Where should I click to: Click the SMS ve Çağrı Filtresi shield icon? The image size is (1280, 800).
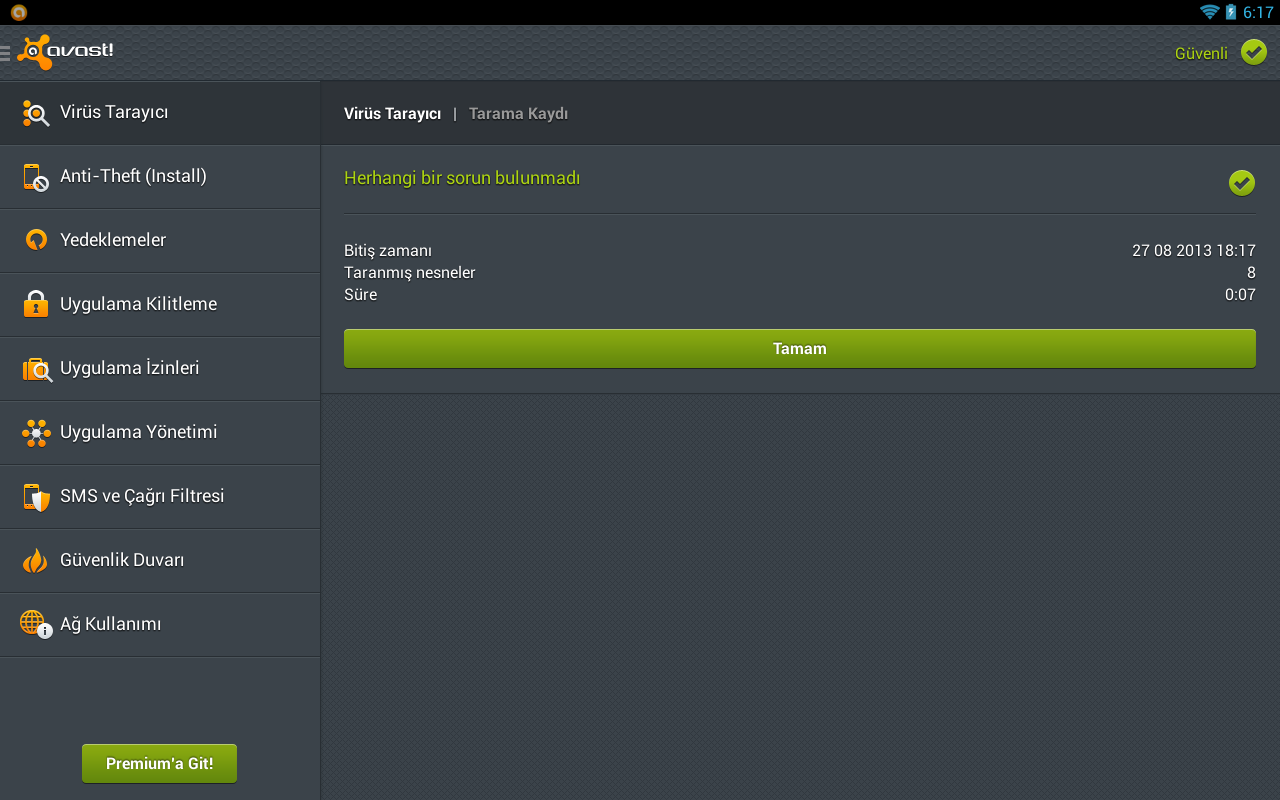tap(36, 497)
